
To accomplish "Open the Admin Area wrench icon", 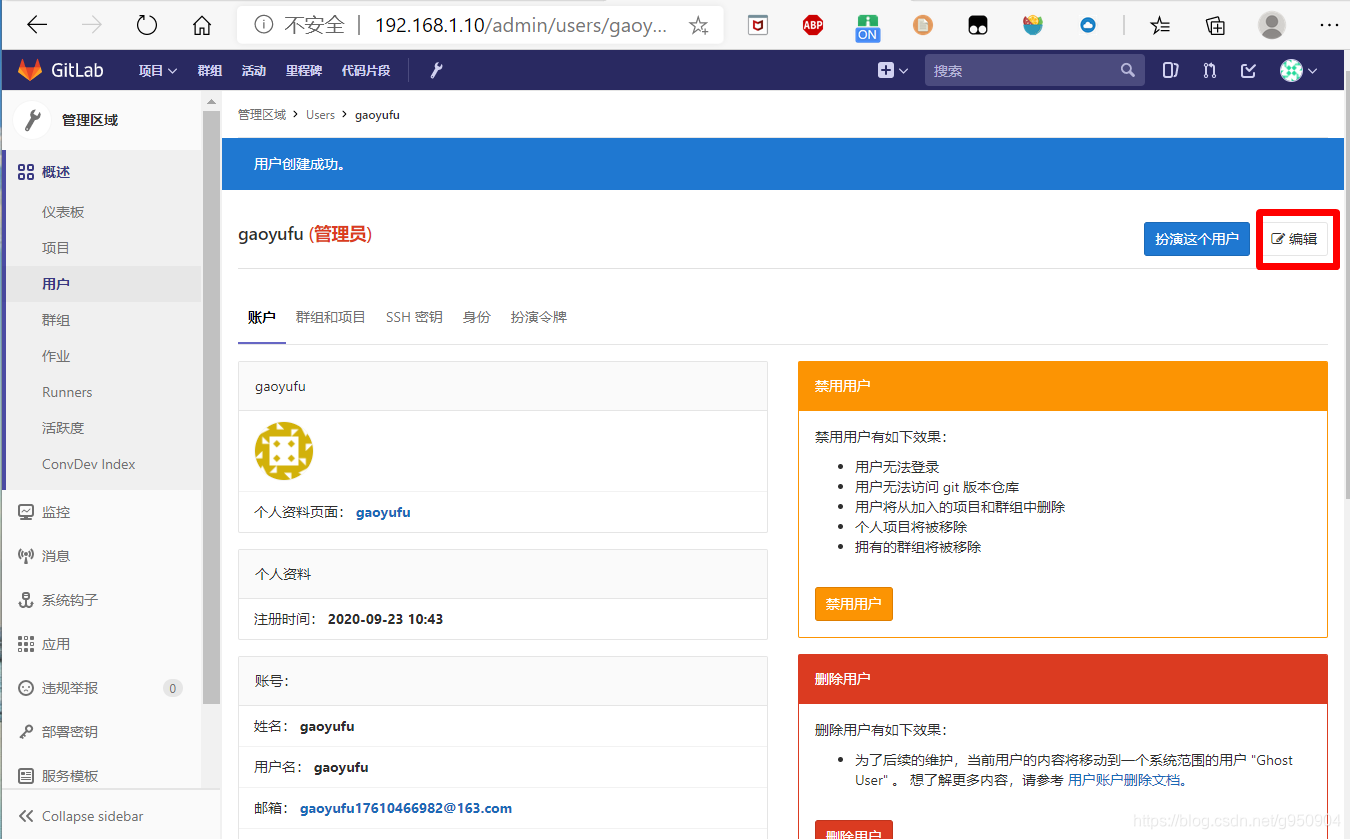I will (436, 70).
